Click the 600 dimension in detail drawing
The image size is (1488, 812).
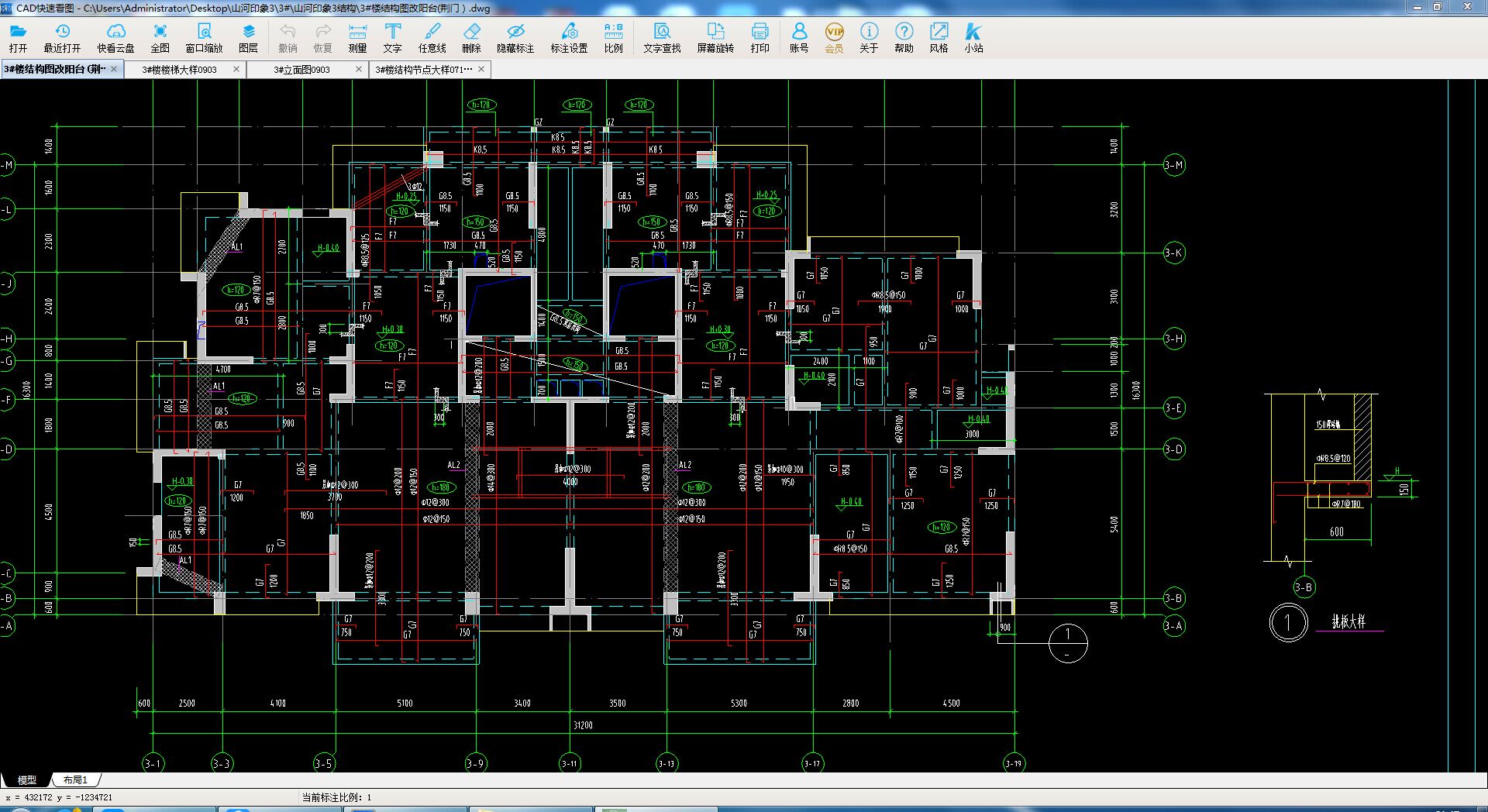click(x=1337, y=532)
